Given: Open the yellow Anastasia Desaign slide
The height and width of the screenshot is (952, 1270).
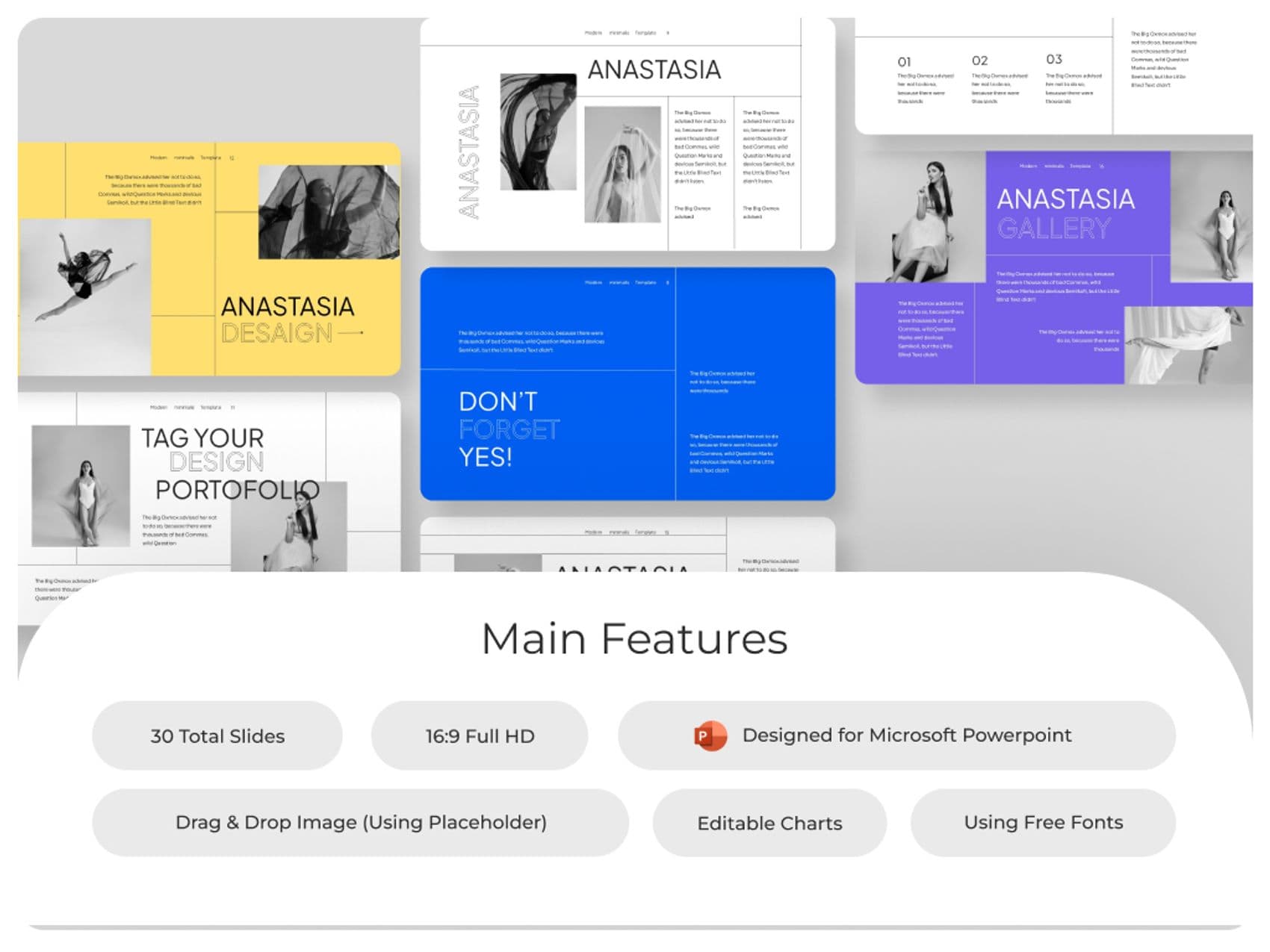Looking at the screenshot, I should click(x=209, y=259).
